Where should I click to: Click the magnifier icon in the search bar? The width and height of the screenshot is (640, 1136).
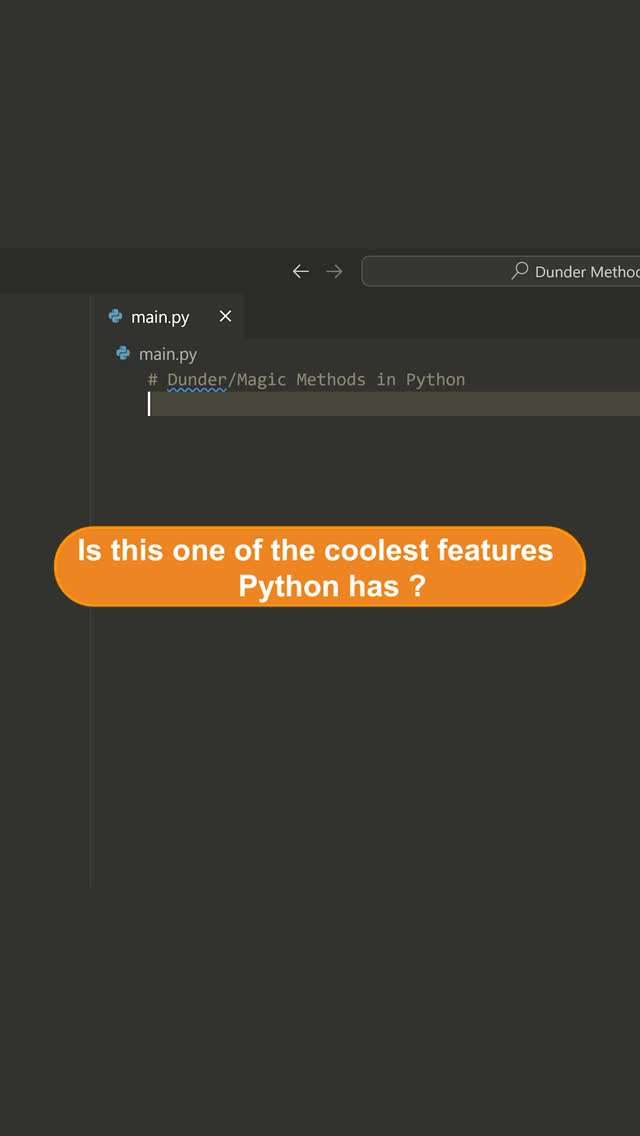point(519,271)
